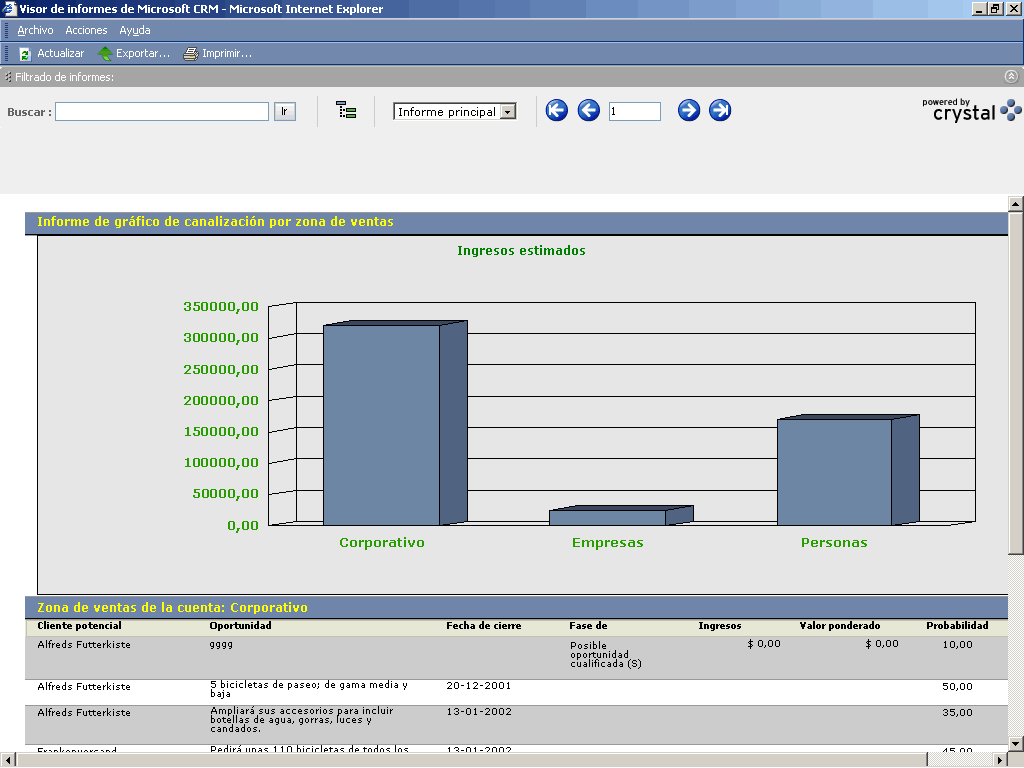Click the horizontal scrollbar left arrow
This screenshot has width=1024, height=768.
click(x=7, y=760)
